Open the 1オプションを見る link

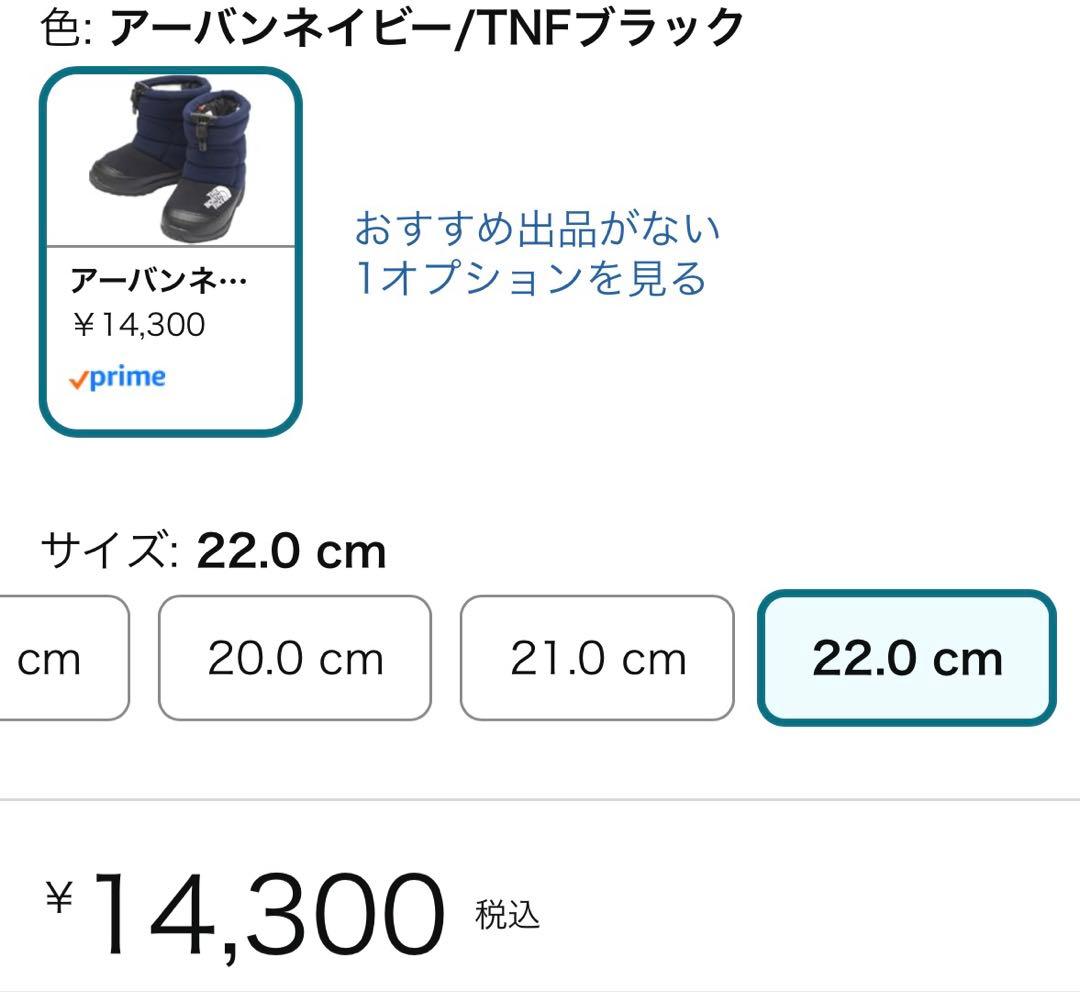pyautogui.click(x=530, y=280)
